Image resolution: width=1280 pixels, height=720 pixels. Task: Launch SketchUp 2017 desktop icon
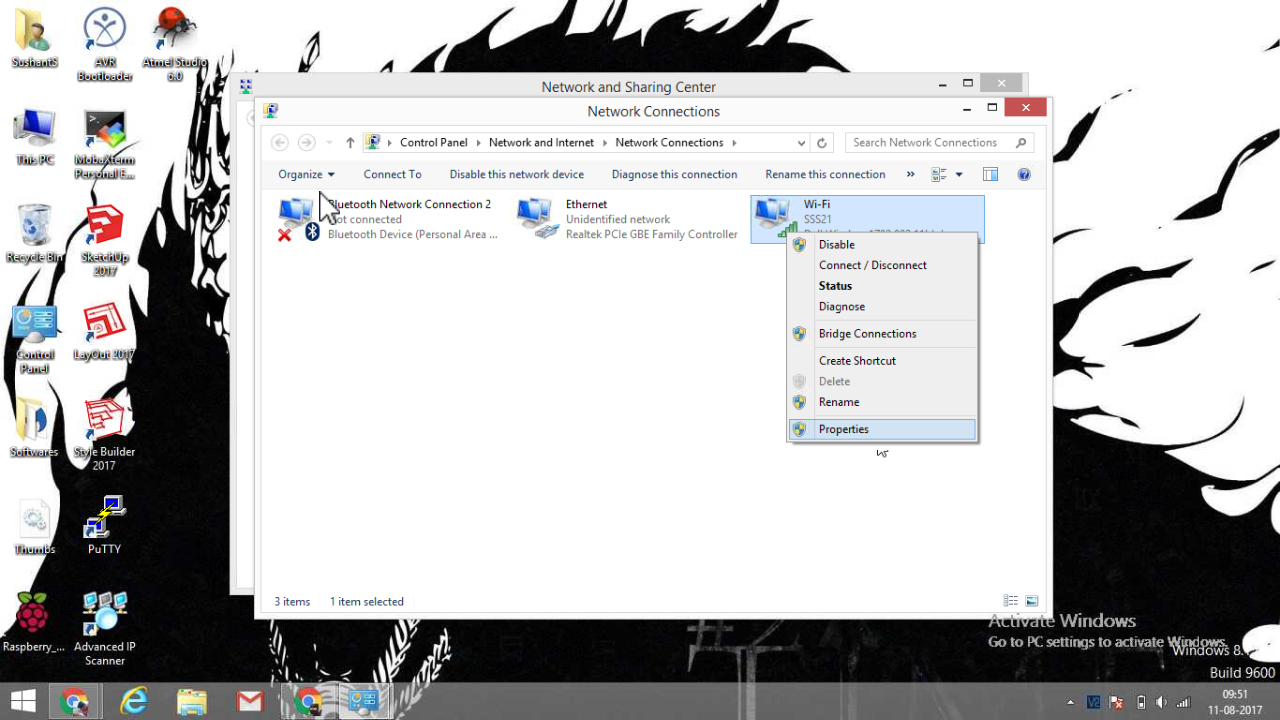click(104, 240)
